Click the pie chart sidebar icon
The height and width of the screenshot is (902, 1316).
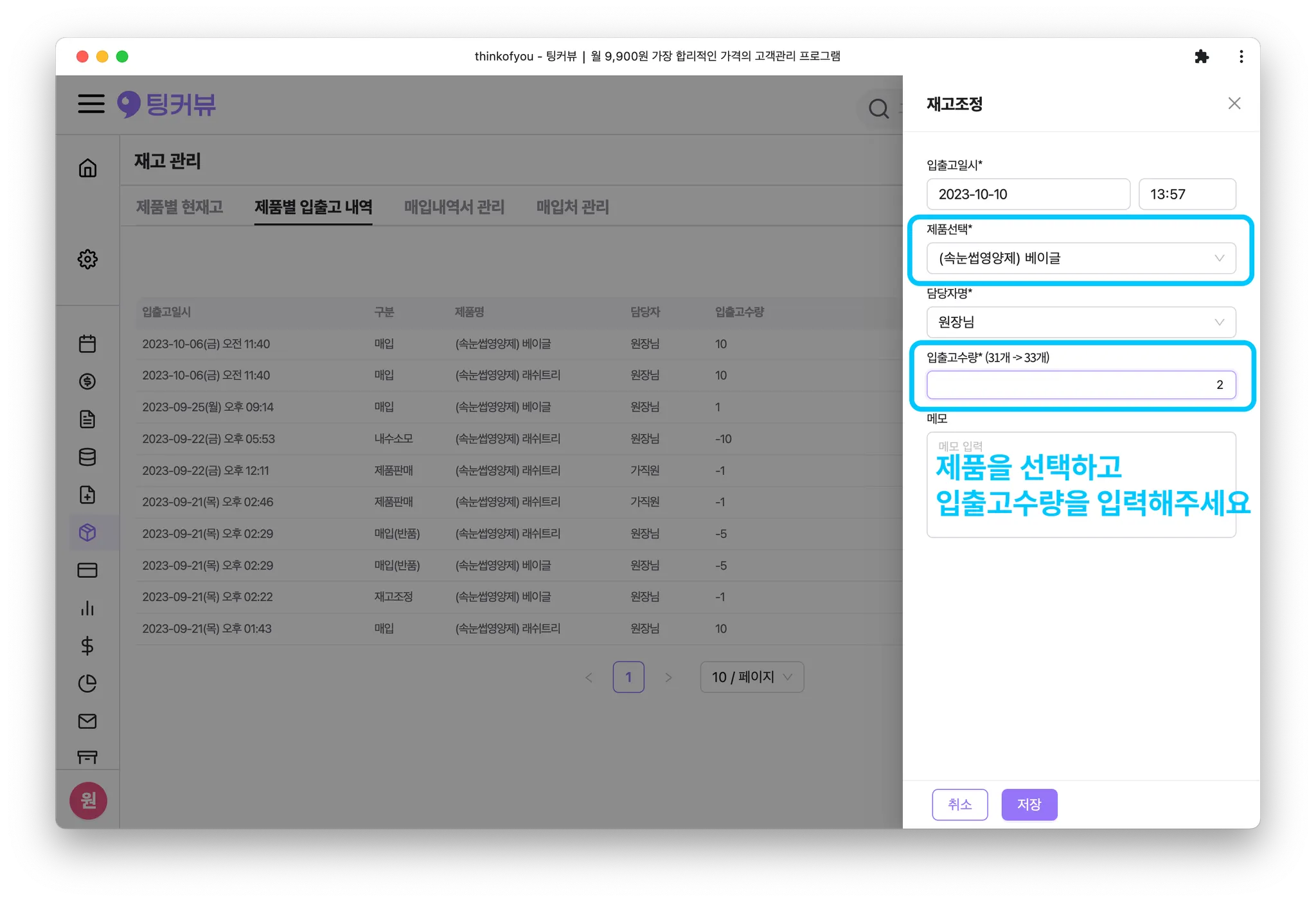click(x=87, y=683)
